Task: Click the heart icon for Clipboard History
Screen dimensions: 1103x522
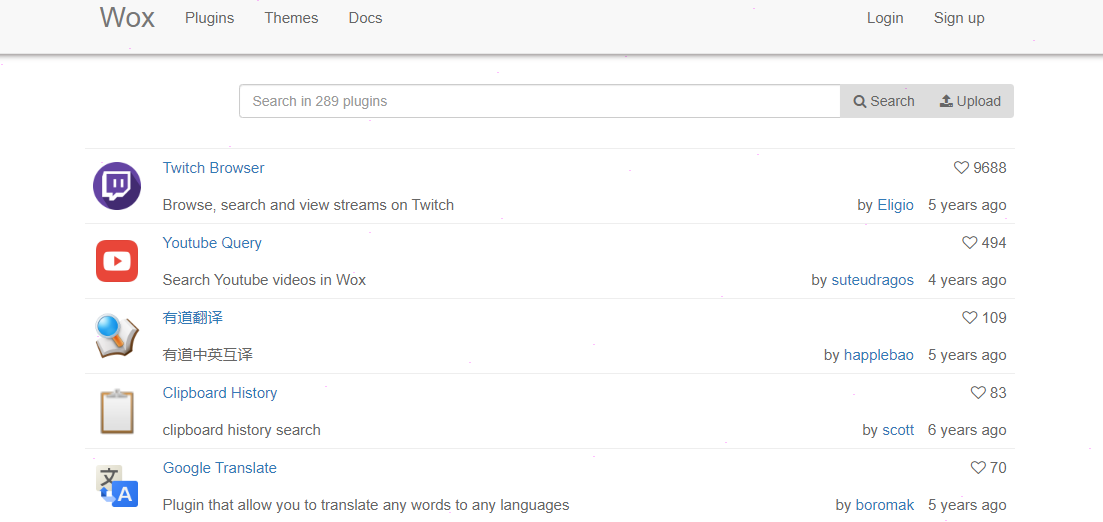Action: (978, 393)
